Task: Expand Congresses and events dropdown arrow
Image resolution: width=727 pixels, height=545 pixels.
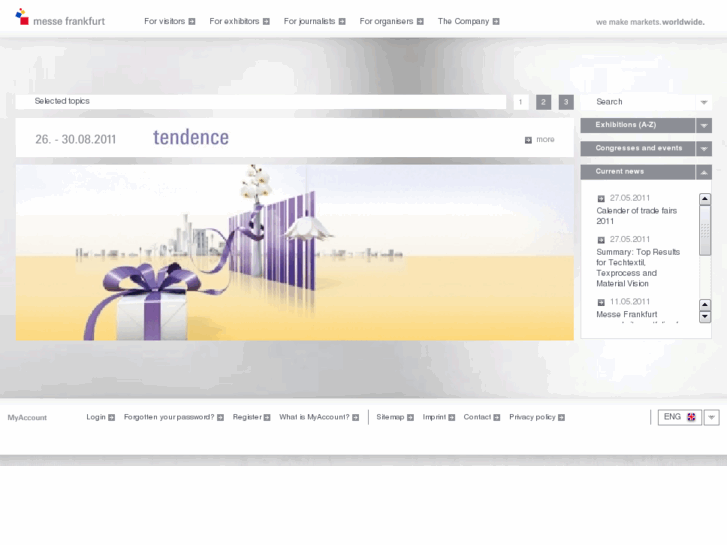Action: (x=704, y=148)
